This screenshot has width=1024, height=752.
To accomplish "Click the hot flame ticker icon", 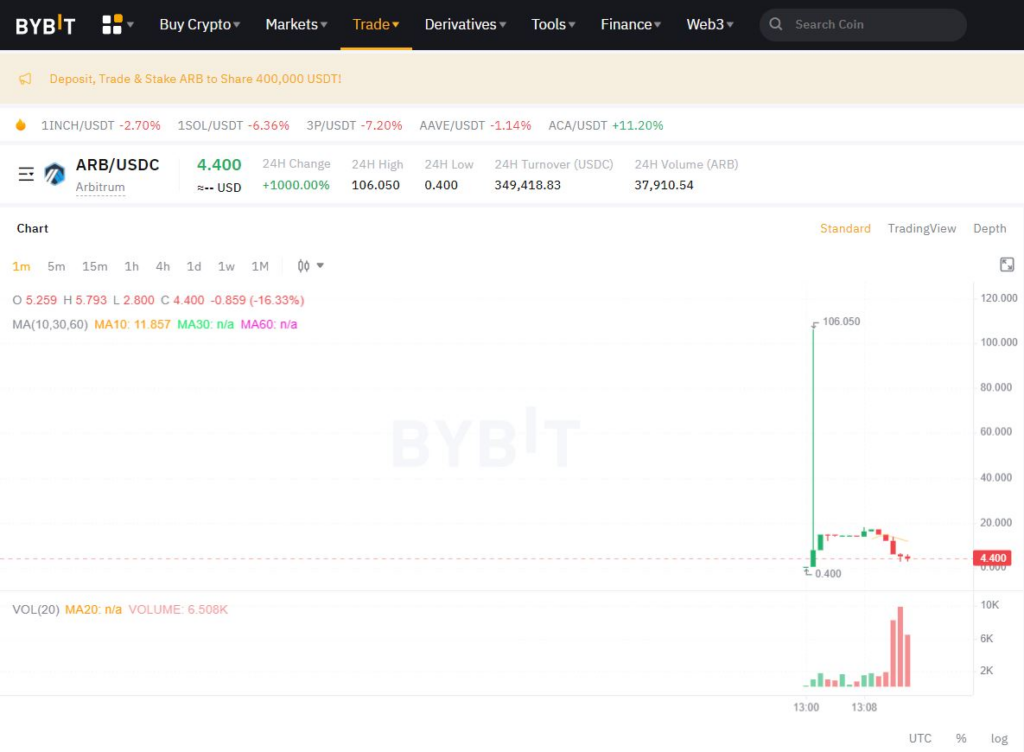I will point(20,125).
